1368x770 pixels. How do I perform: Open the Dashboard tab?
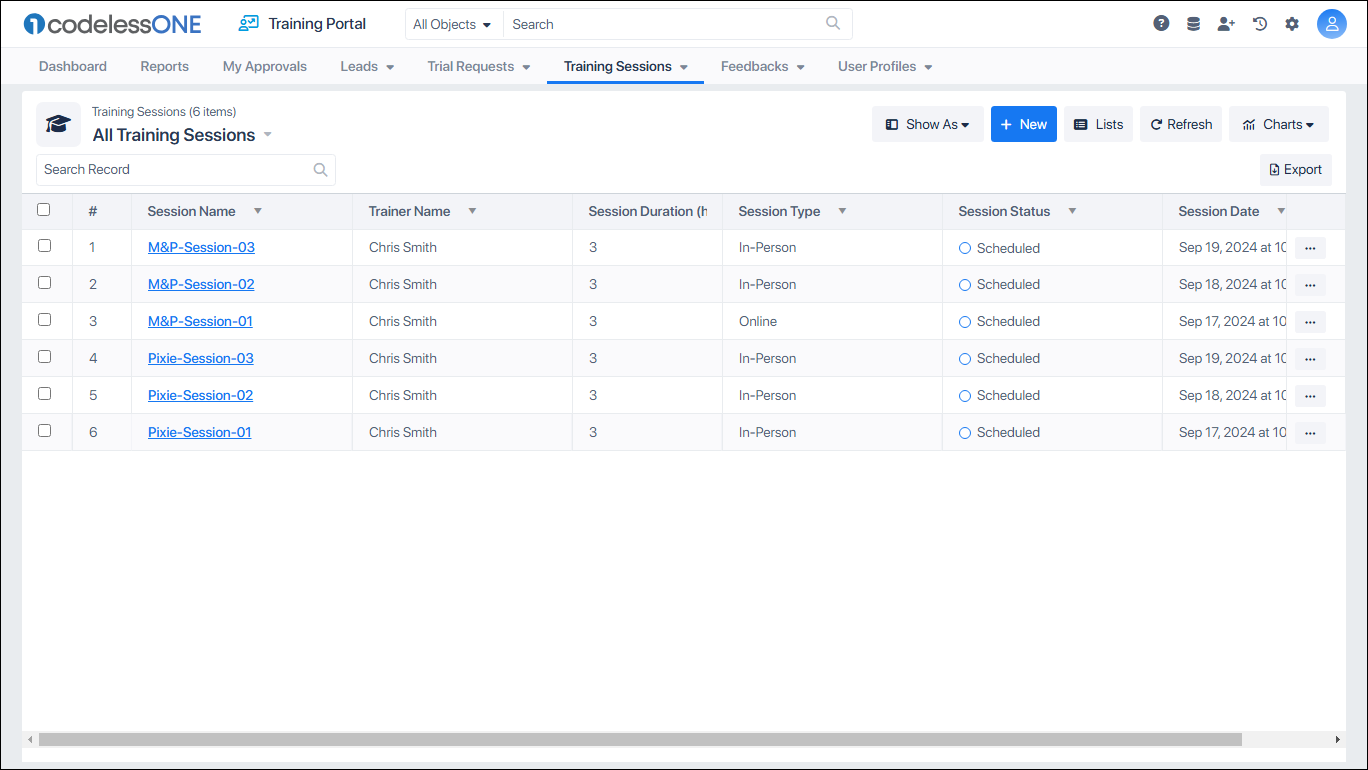click(72, 66)
